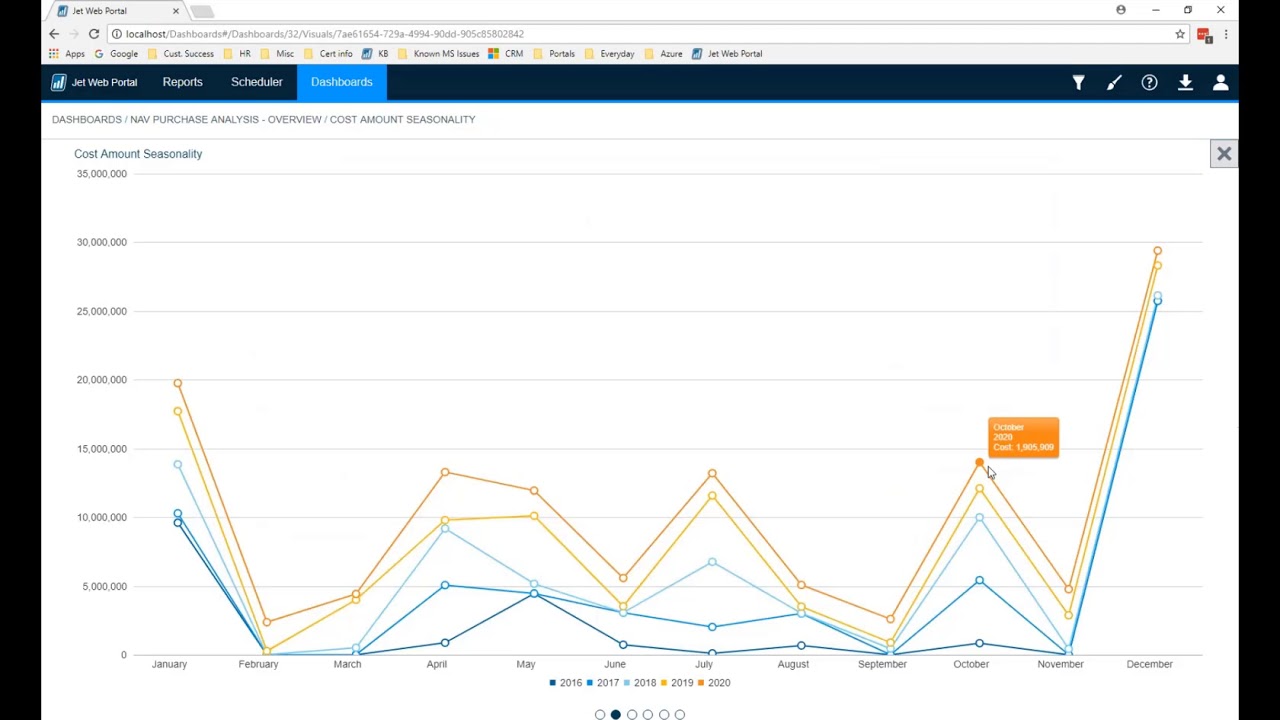1280x720 pixels.
Task: Click the 2020 October data point
Action: click(979, 463)
